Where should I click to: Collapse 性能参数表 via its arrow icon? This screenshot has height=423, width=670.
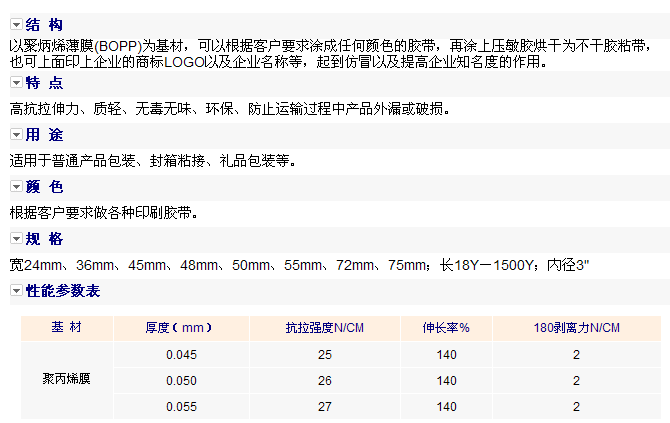[16, 291]
